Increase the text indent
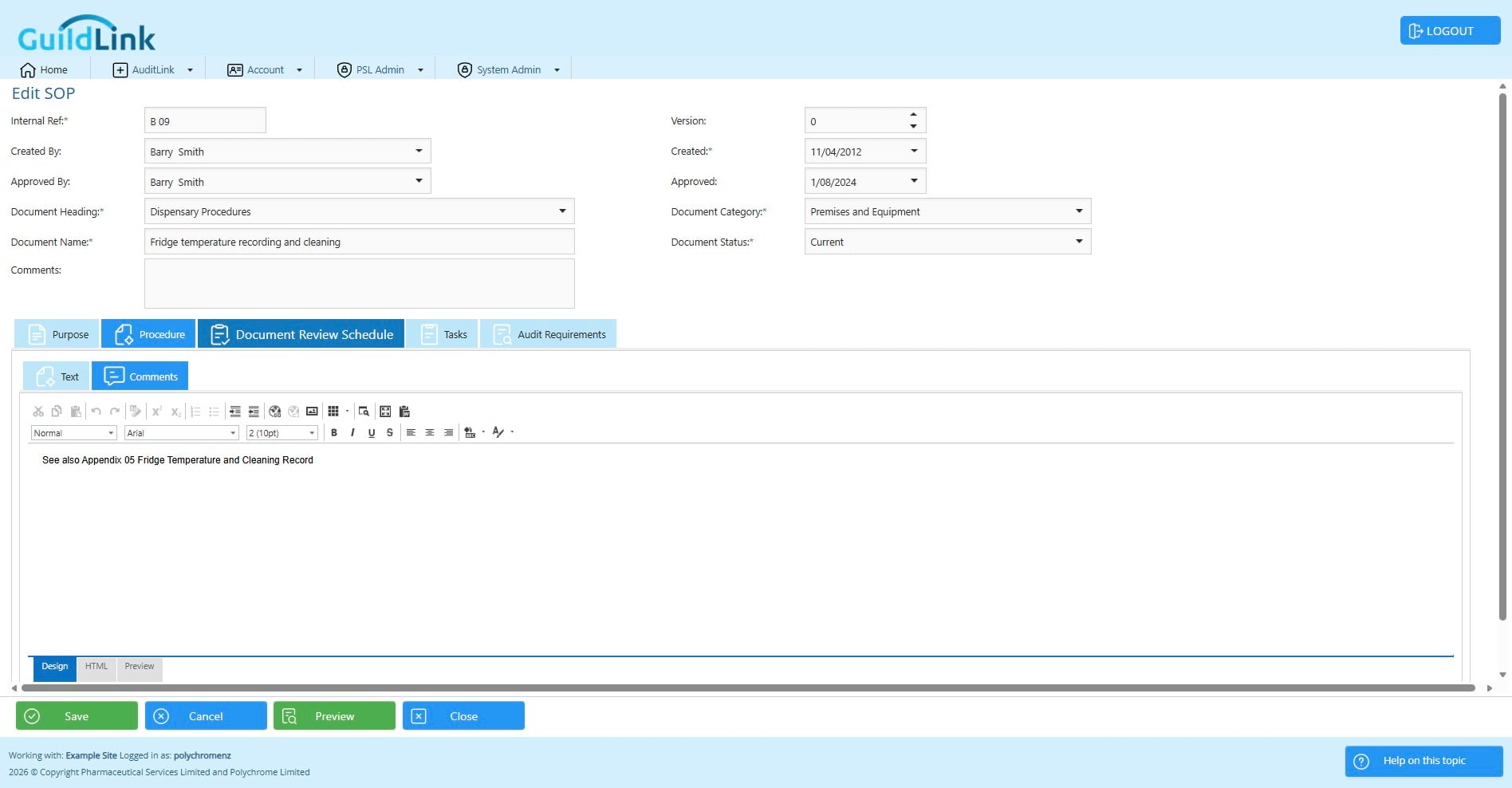 tap(235, 412)
